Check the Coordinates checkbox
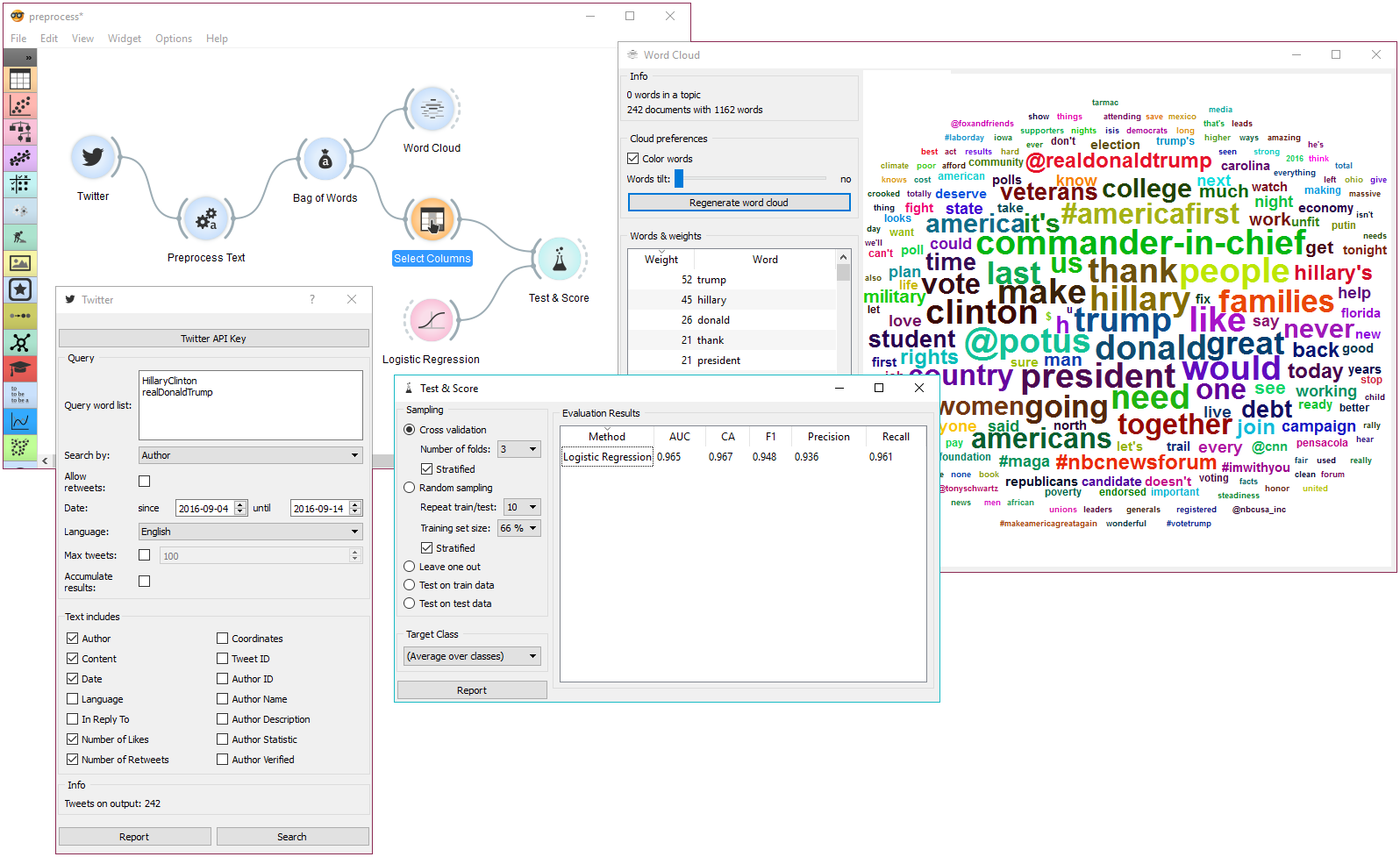Screen dimensions: 1400x857 (223, 639)
